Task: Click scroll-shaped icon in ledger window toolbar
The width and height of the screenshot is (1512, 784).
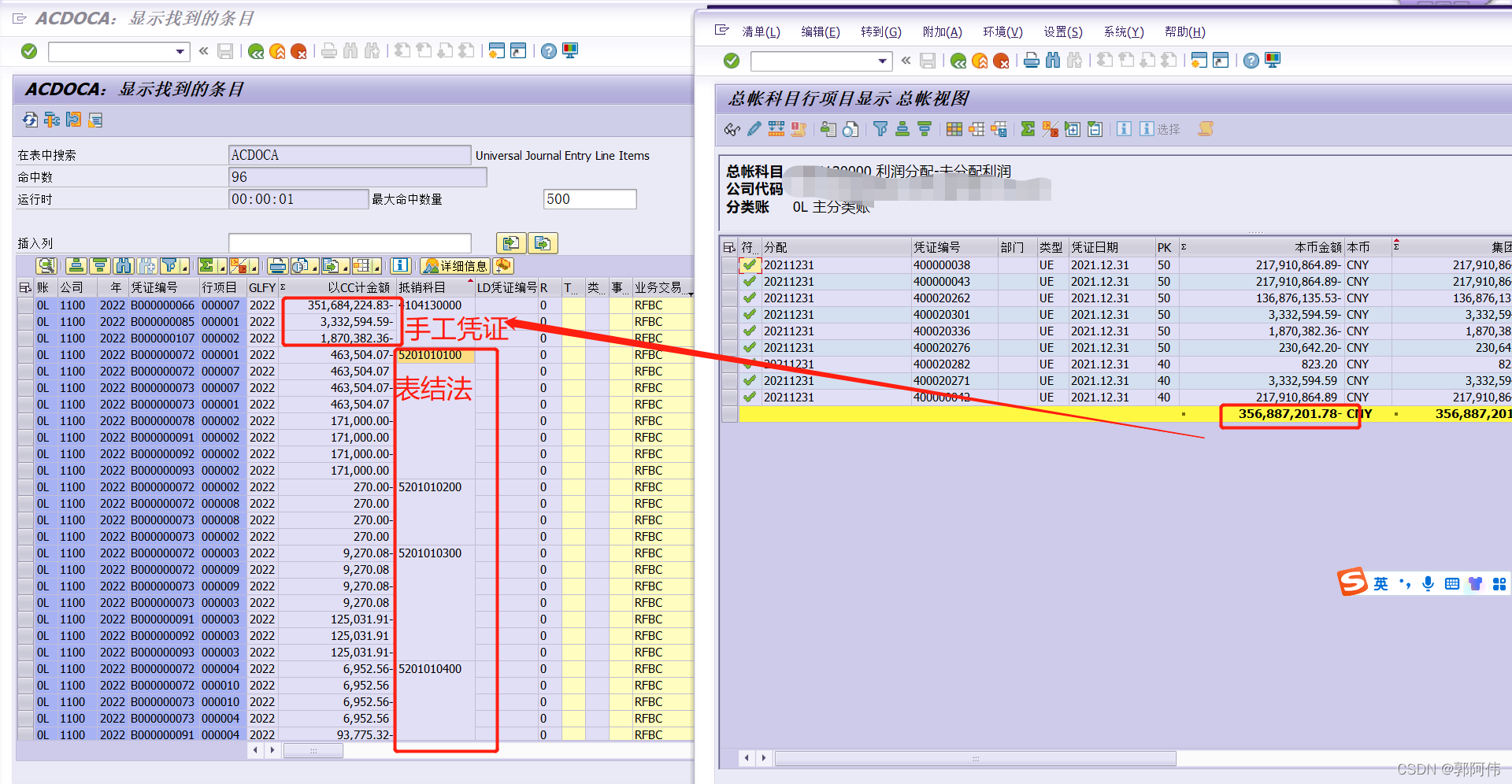Action: [1206, 129]
